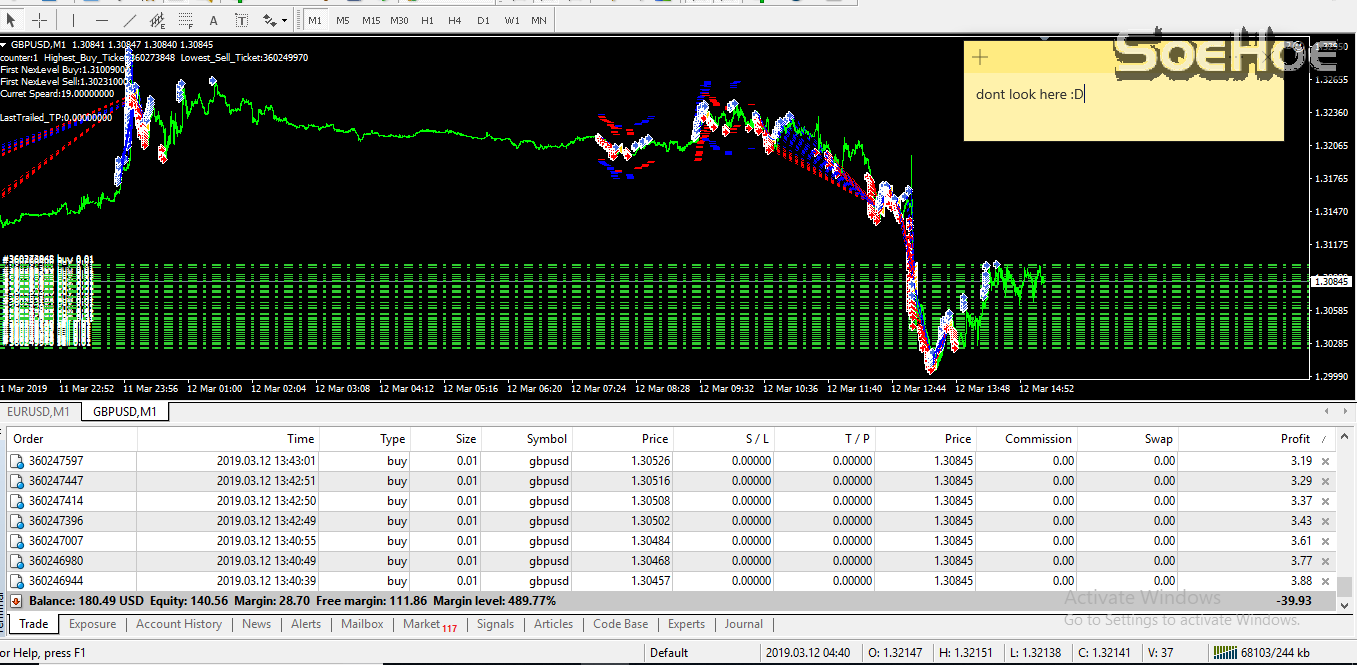The width and height of the screenshot is (1357, 665).
Task: Select the standard cursor tool
Action: (11, 19)
